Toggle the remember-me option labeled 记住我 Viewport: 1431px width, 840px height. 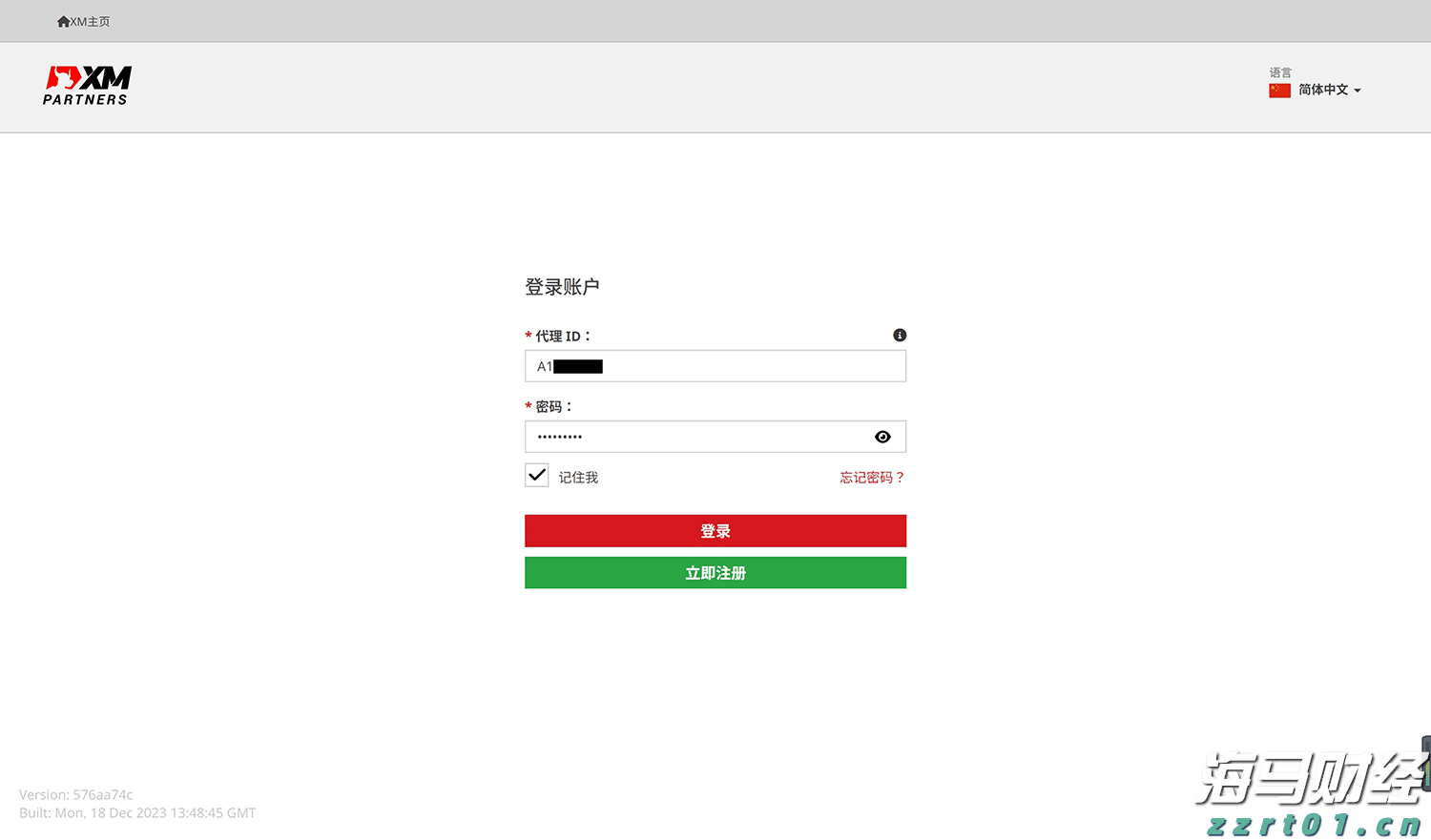(536, 475)
